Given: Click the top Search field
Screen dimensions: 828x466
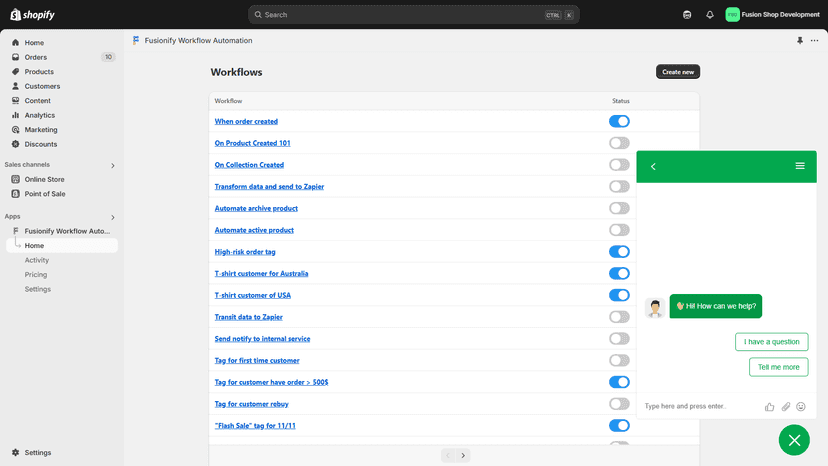Looking at the screenshot, I should click(413, 15).
